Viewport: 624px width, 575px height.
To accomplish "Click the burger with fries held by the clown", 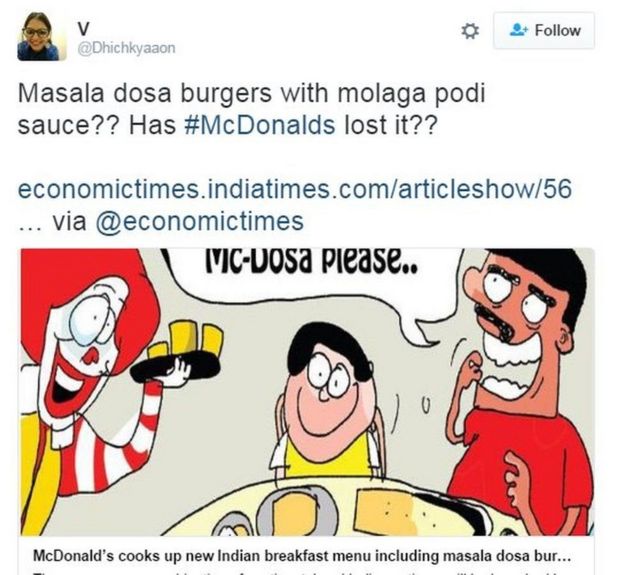I will [x=177, y=356].
